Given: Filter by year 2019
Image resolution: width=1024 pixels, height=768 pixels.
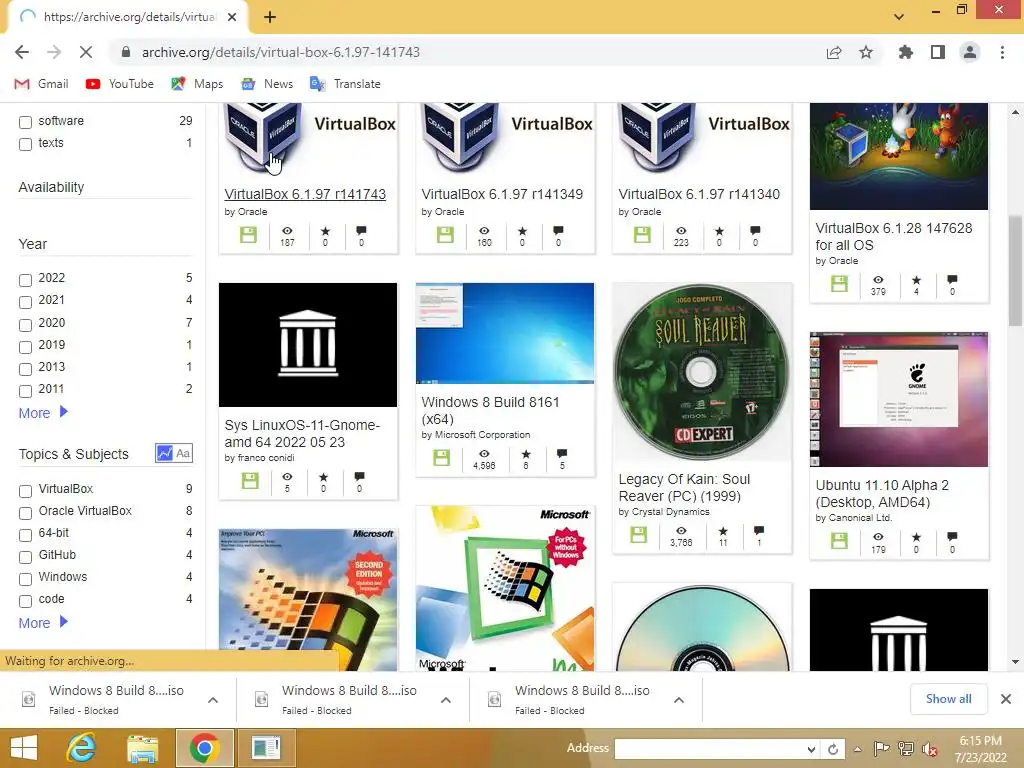Looking at the screenshot, I should coord(25,347).
